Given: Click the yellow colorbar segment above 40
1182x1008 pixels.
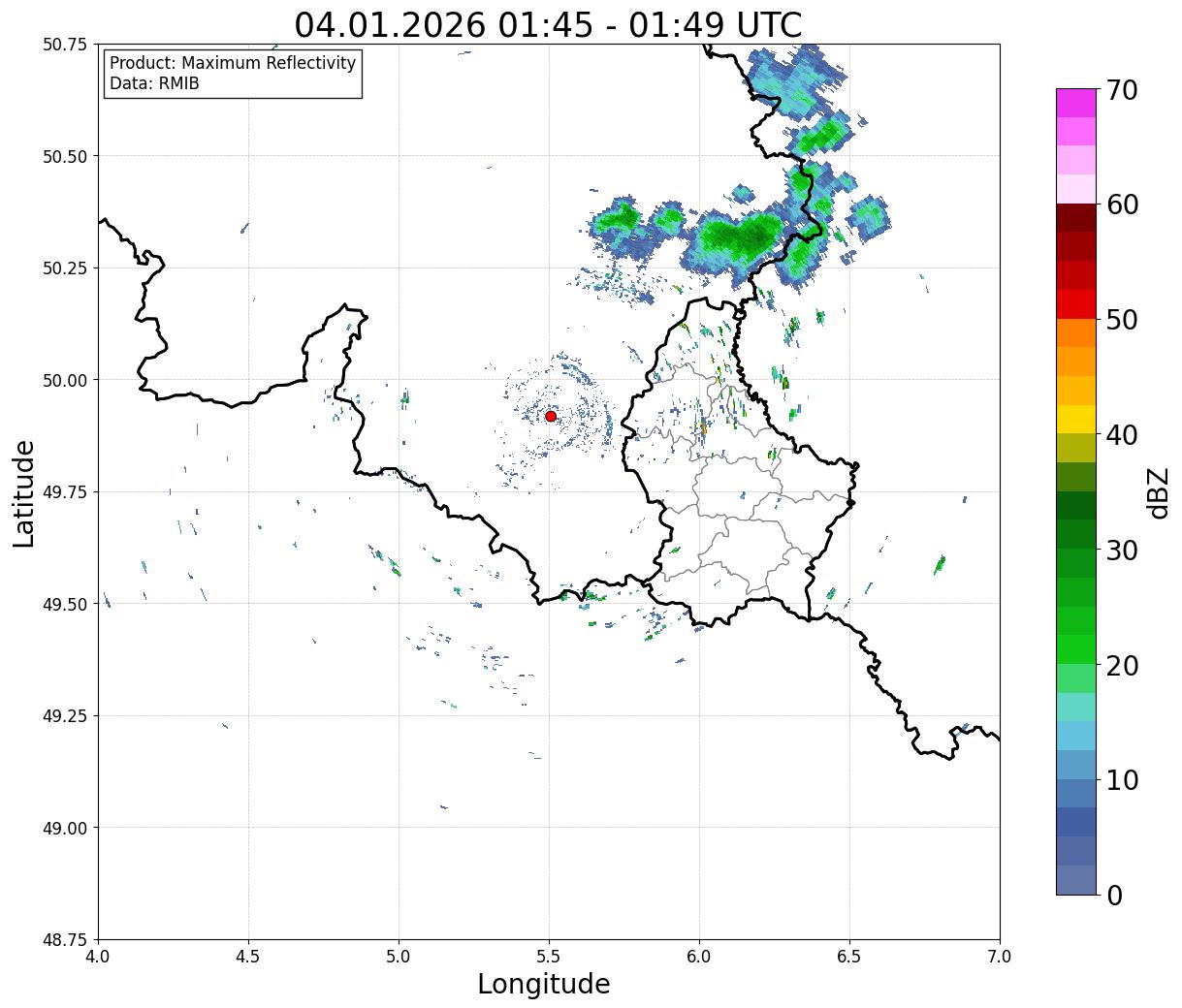Looking at the screenshot, I should click(1076, 419).
